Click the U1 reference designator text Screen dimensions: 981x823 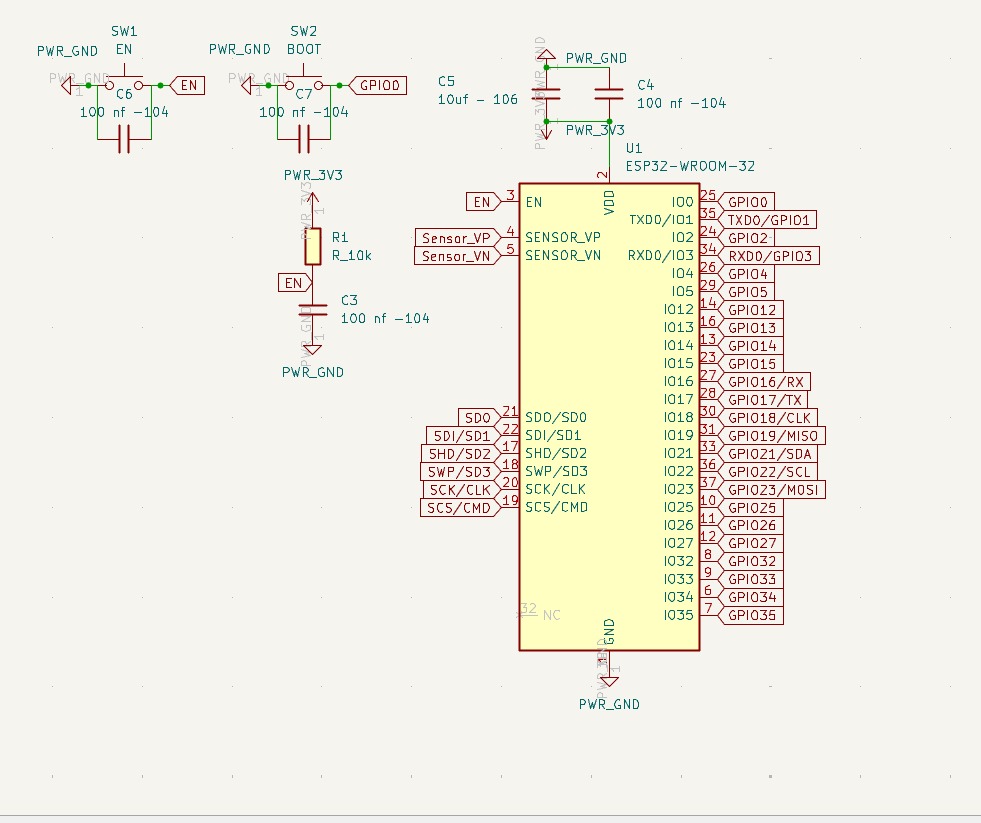point(634,148)
